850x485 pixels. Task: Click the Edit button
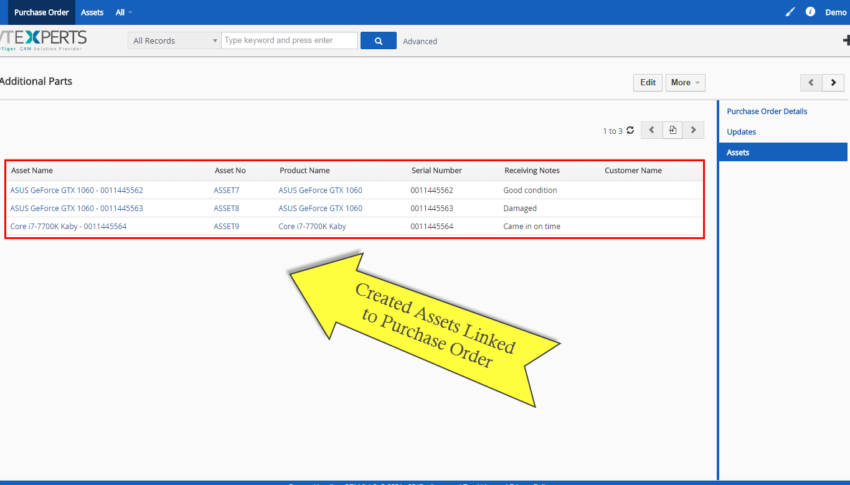click(x=648, y=83)
